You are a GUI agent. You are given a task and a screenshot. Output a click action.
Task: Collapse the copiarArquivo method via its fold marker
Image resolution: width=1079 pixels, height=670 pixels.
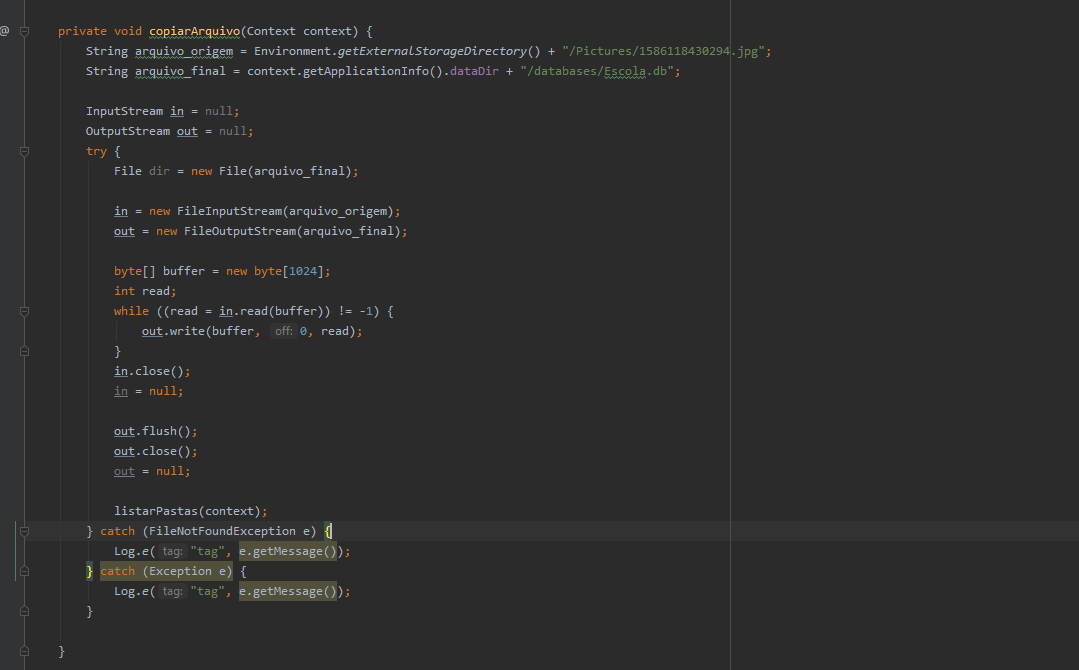click(x=24, y=31)
